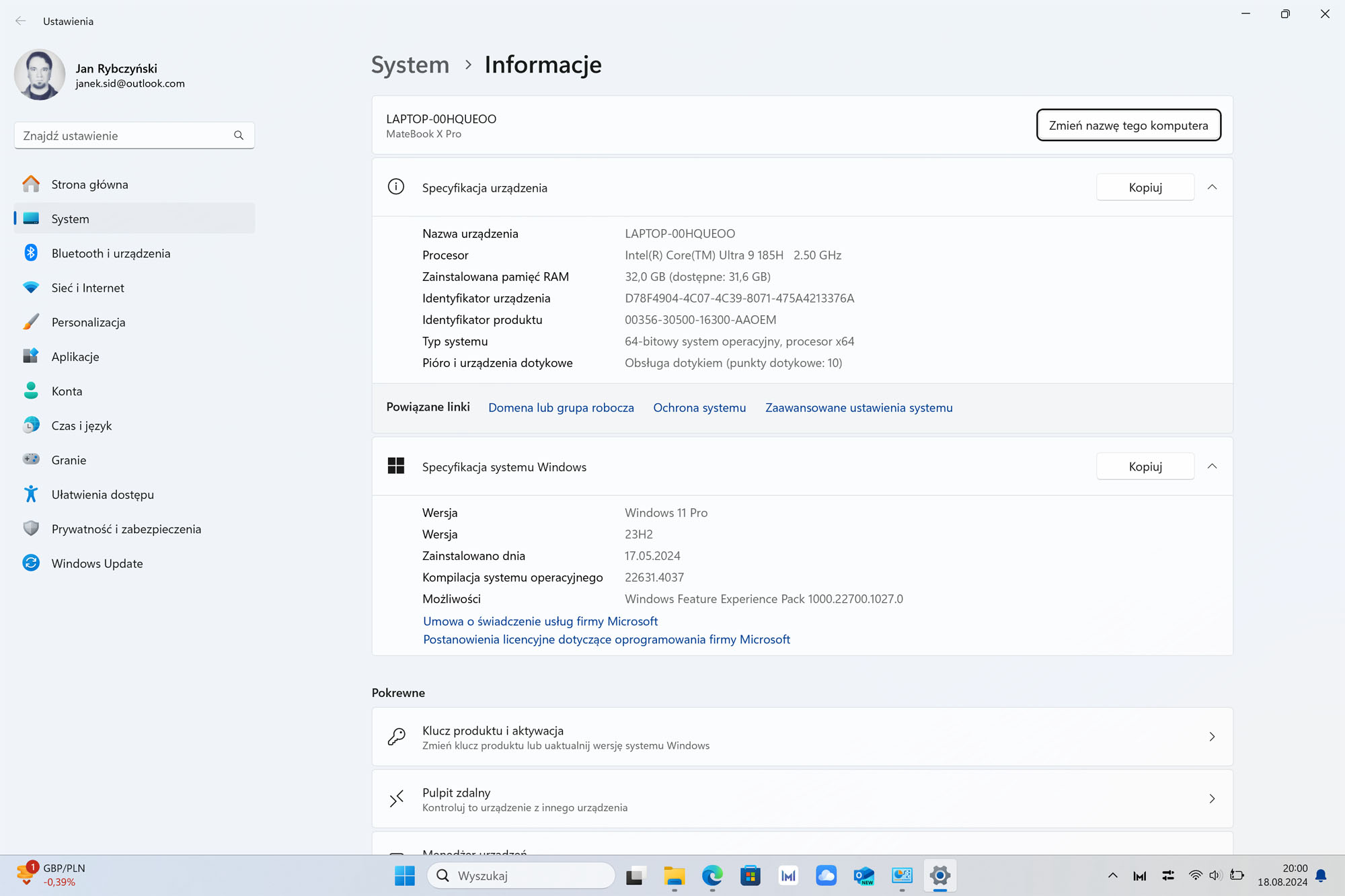Open clock and date 20:00
The image size is (1345, 896).
[1282, 875]
